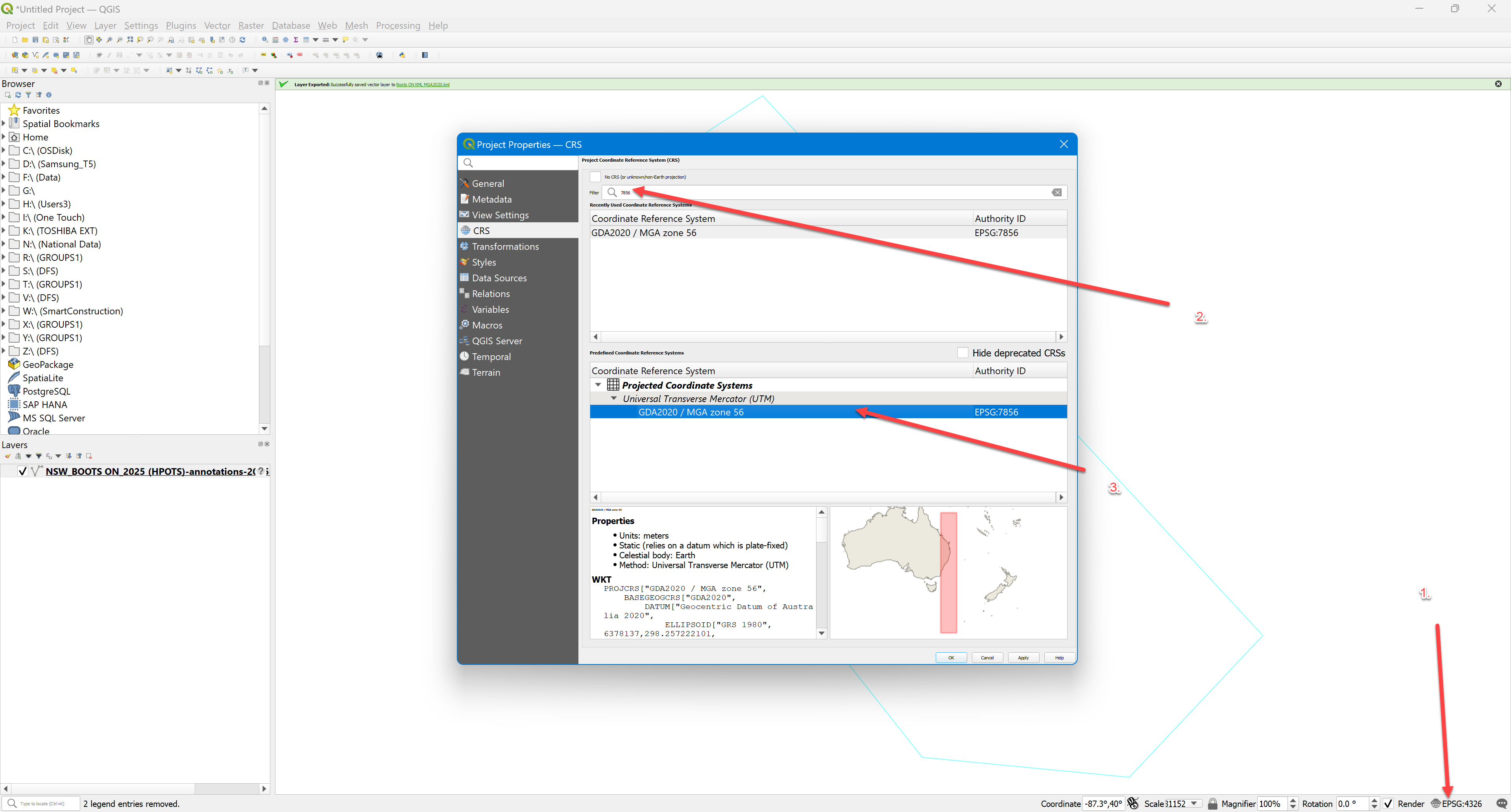Select recently used GDA2020 / MGA zone 56 entry
Viewport: 1511px width, 812px height.
pyautogui.click(x=828, y=232)
